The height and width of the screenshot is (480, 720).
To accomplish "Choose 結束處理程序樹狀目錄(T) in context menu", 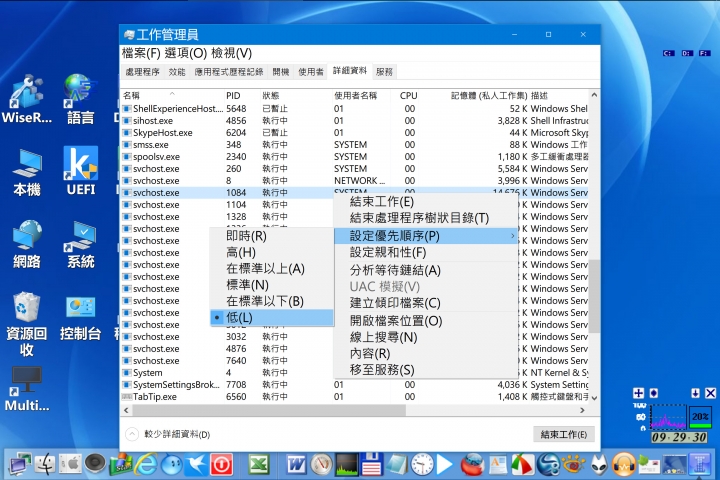I will pyautogui.click(x=426, y=218).
